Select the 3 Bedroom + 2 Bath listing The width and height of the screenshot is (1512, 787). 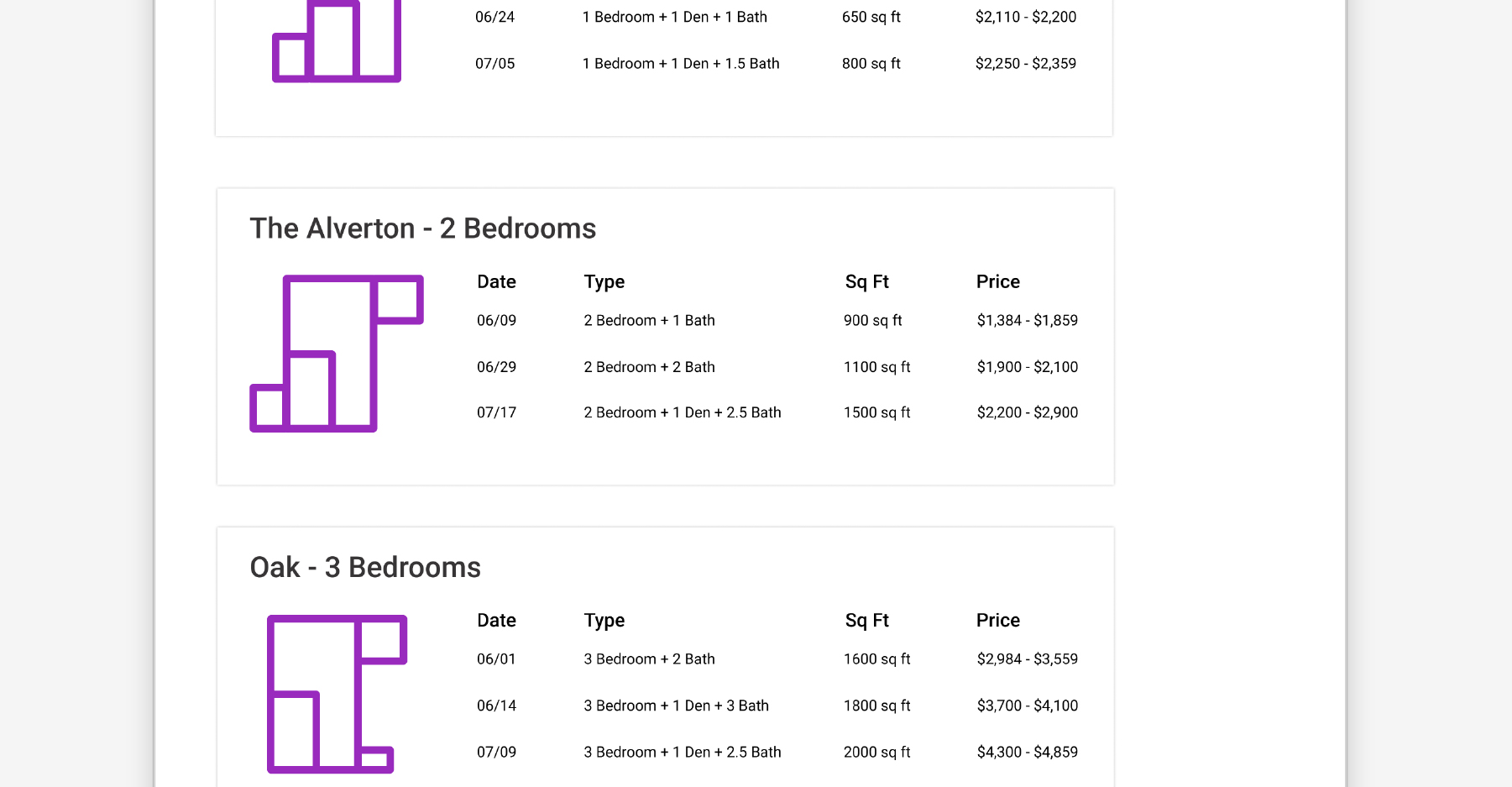[649, 659]
